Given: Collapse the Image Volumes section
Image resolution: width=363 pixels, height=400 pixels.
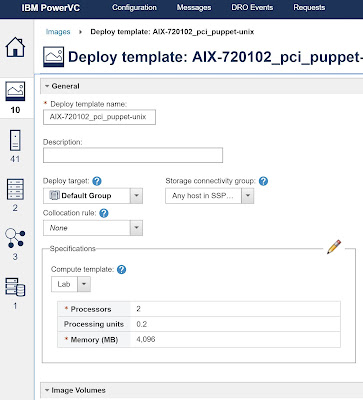Looking at the screenshot, I should point(47,390).
